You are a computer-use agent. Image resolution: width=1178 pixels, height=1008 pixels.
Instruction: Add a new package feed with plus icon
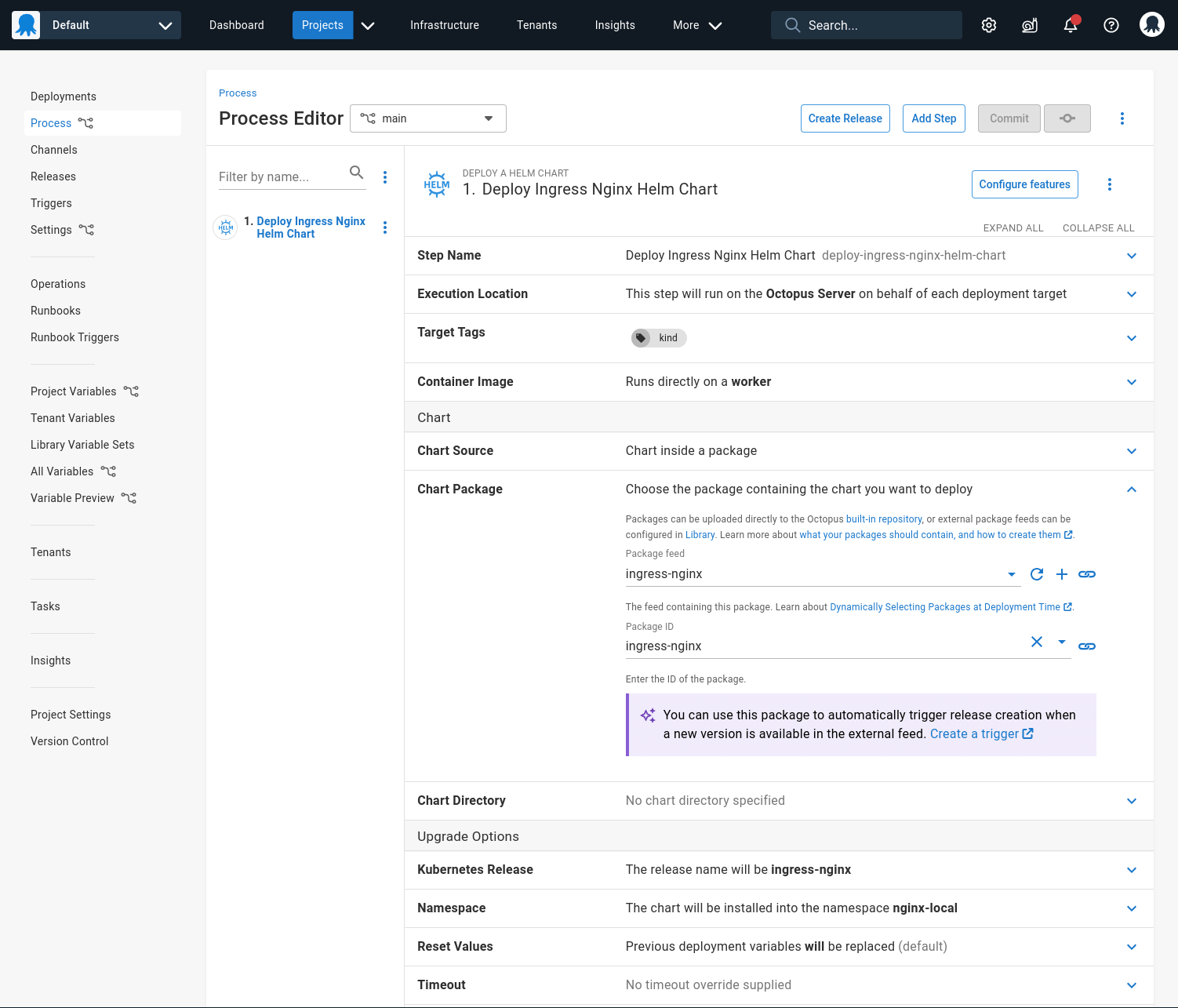[x=1062, y=574]
